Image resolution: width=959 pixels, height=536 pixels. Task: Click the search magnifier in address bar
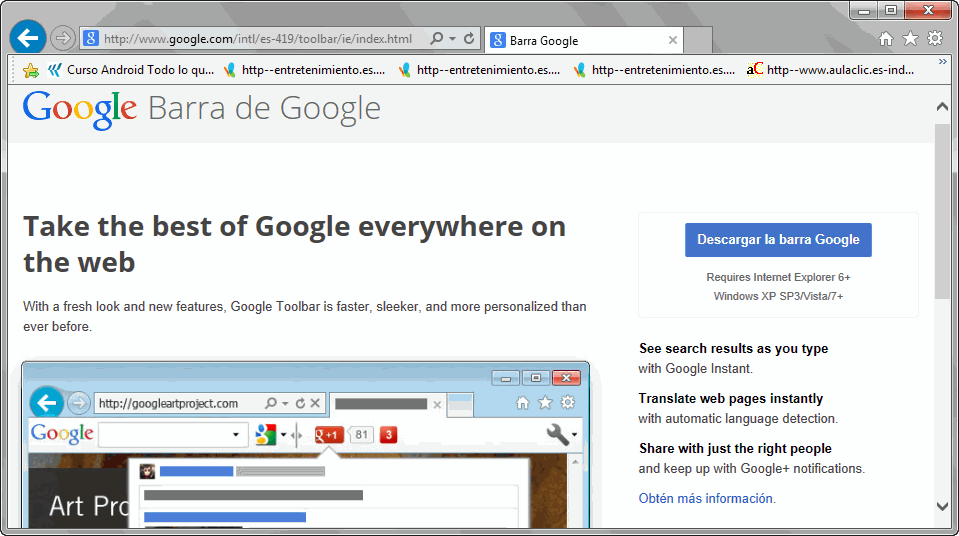[x=436, y=39]
